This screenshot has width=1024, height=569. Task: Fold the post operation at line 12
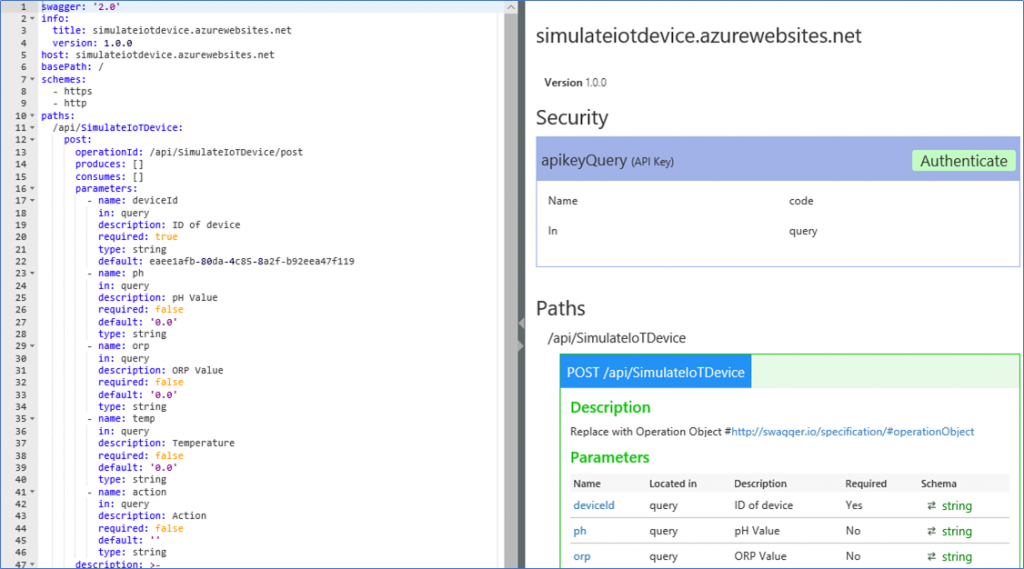pyautogui.click(x=33, y=140)
